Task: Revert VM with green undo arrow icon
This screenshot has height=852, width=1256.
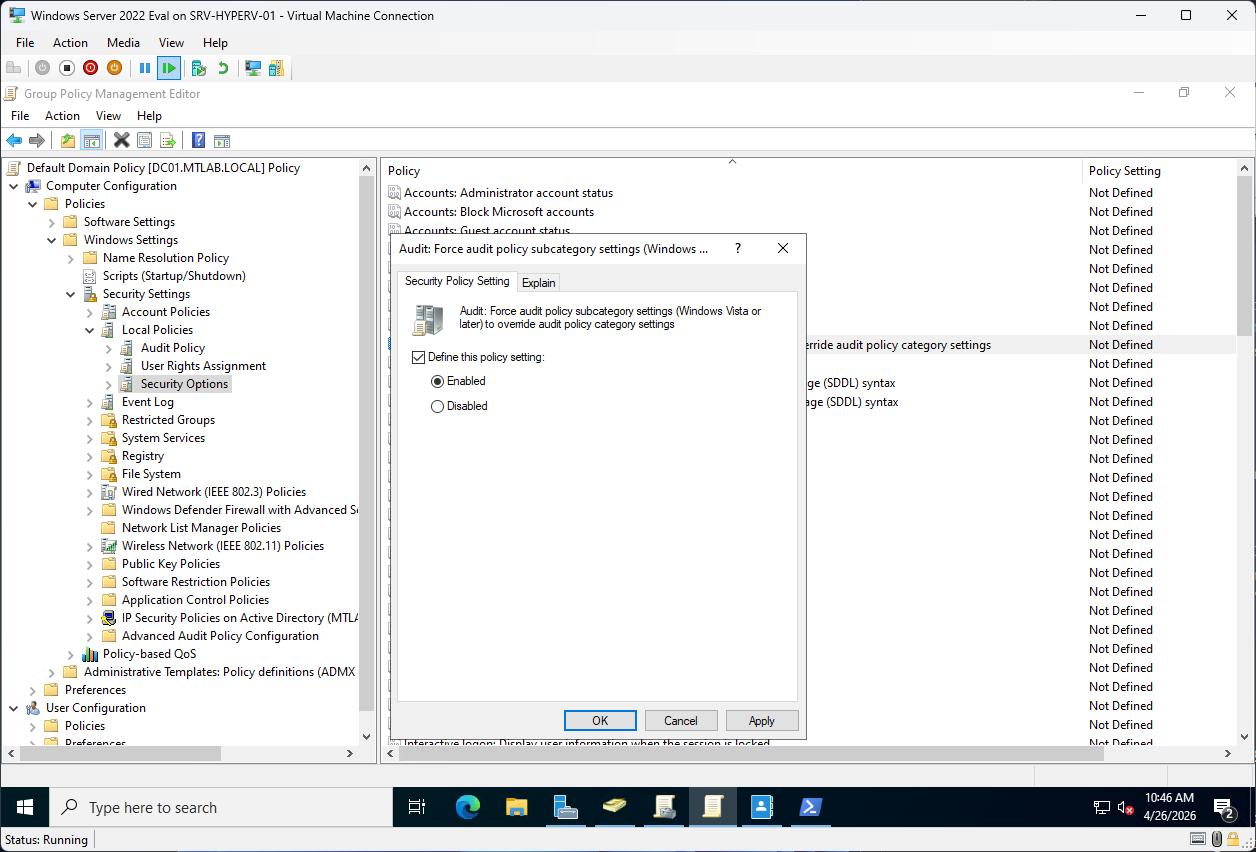Action: pyautogui.click(x=223, y=68)
